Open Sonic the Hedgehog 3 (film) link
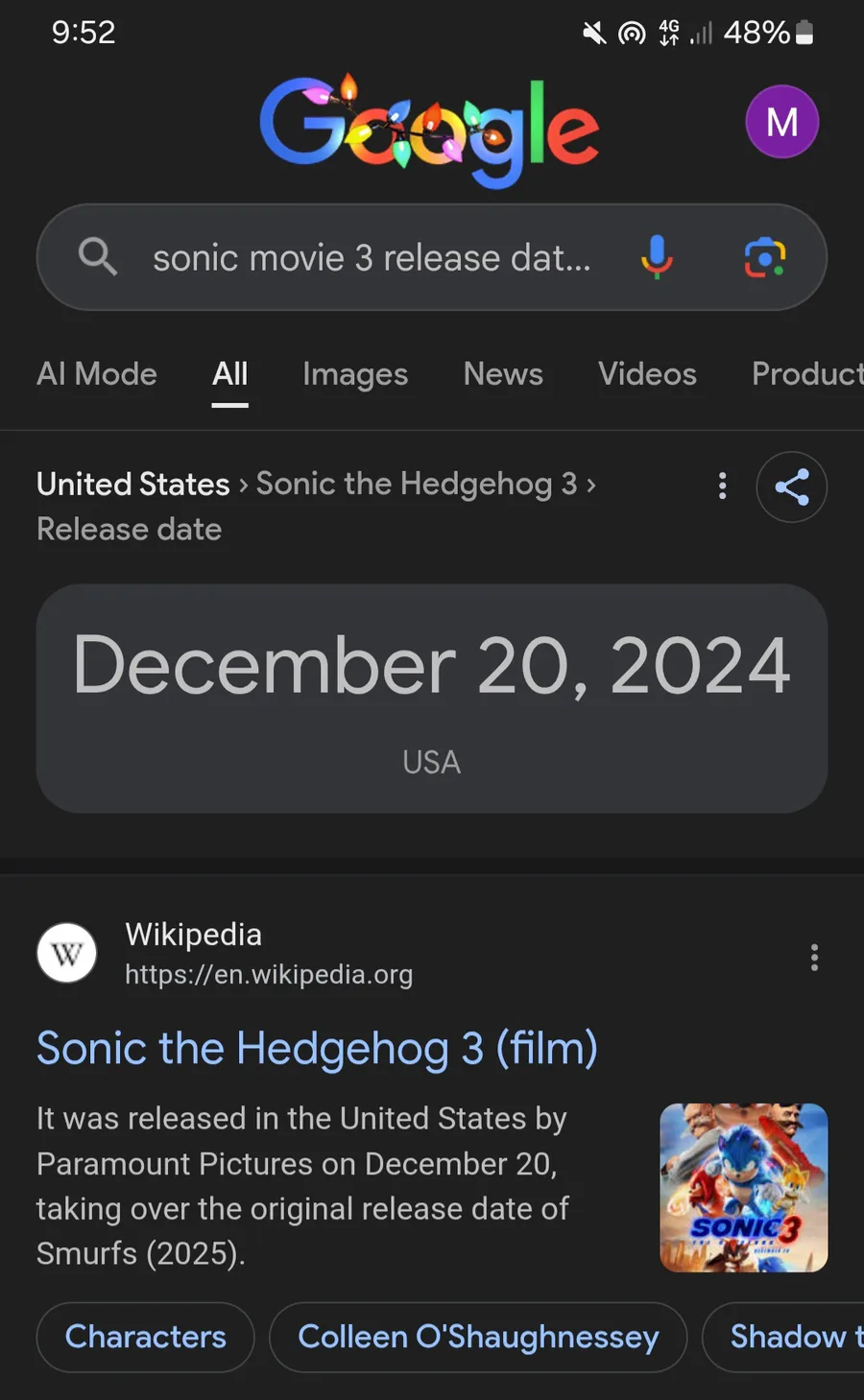The height and width of the screenshot is (1400, 864). pos(317,1048)
